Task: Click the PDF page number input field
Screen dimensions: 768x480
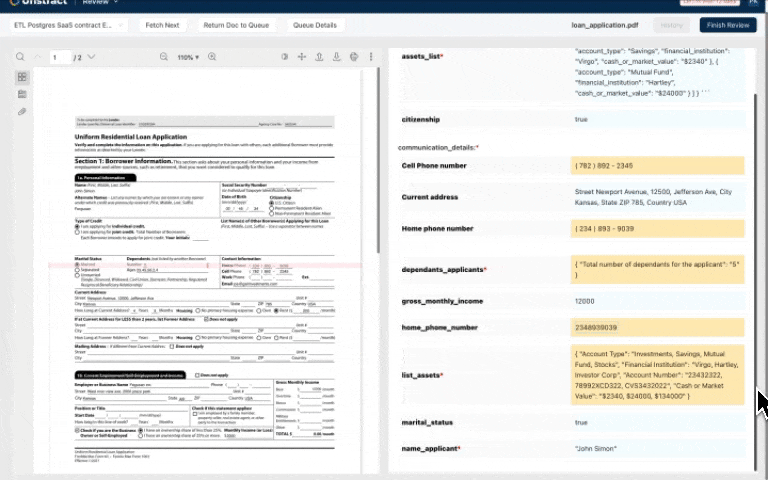Action: 61,57
